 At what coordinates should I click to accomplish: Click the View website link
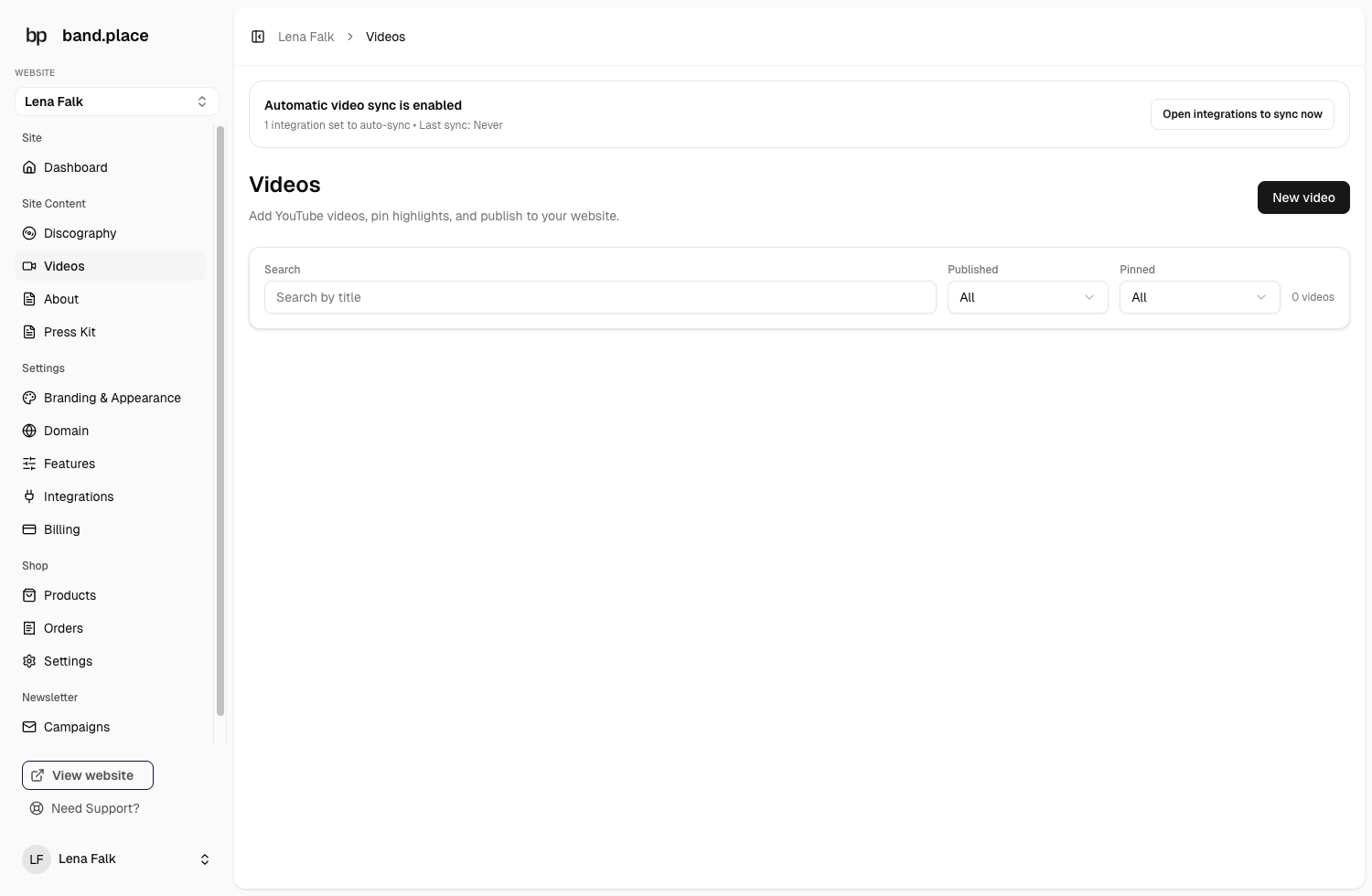click(x=87, y=774)
